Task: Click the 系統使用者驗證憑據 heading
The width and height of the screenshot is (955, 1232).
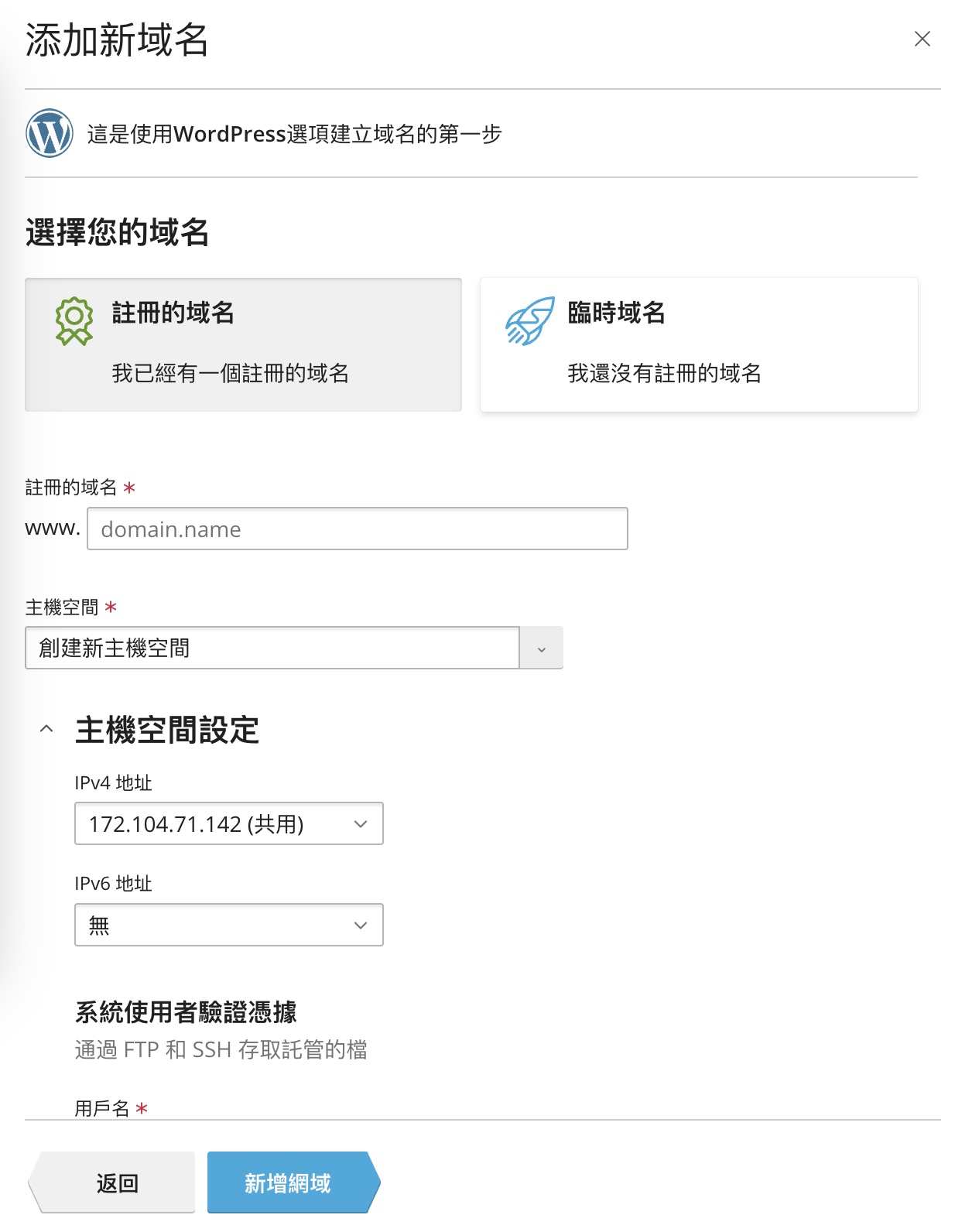Action: tap(186, 1012)
